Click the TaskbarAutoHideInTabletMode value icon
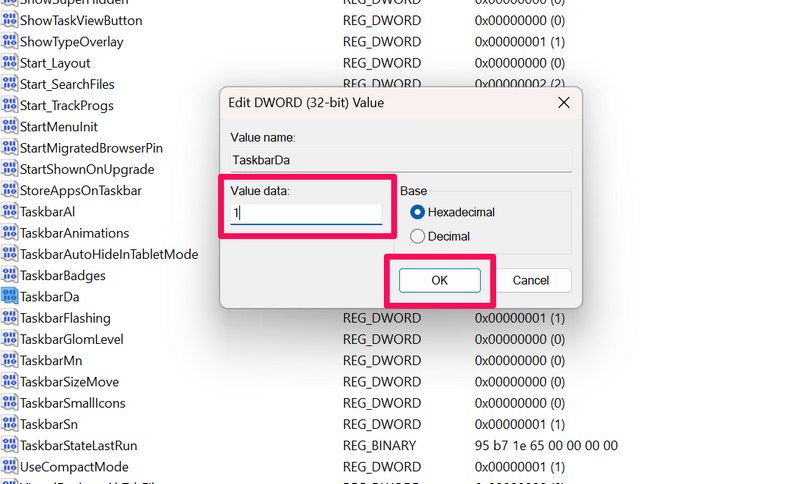The height and width of the screenshot is (484, 800). pyautogui.click(x=9, y=254)
